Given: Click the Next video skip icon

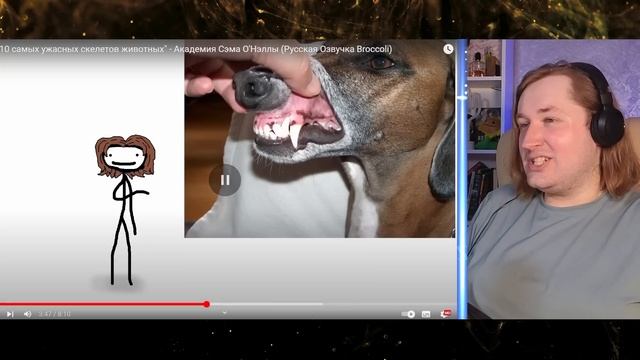Looking at the screenshot, I should tap(10, 314).
